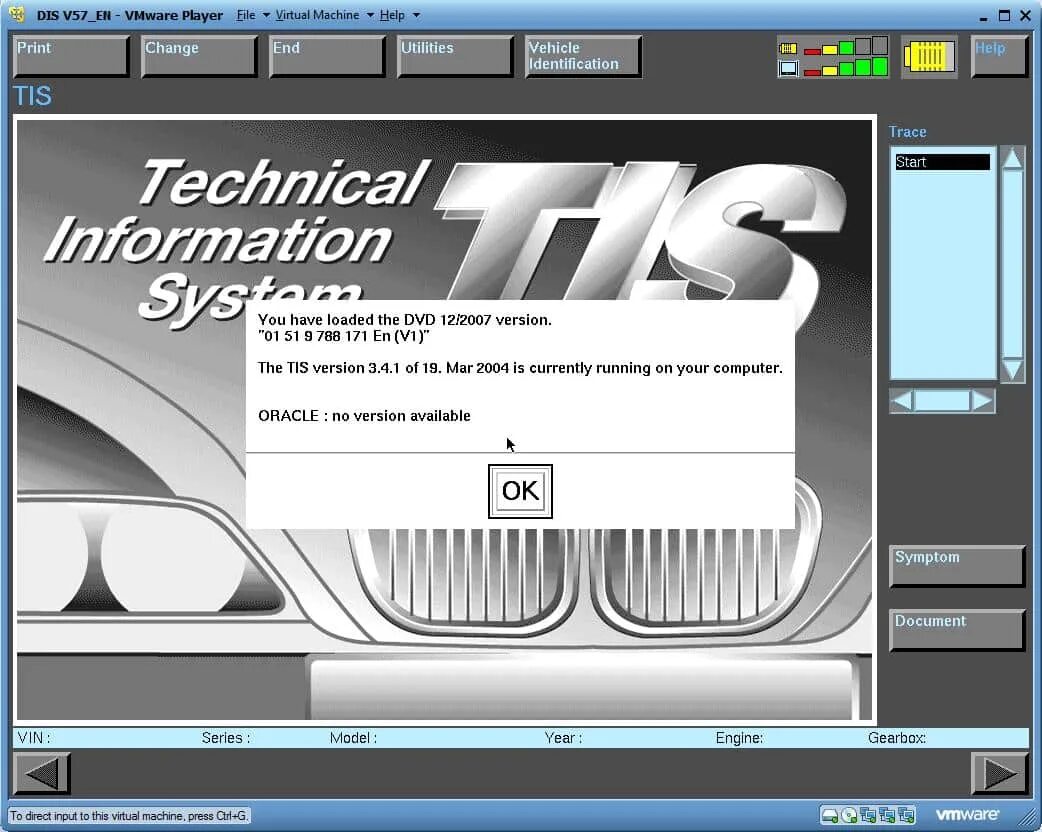Click the vmware logo in status bar
The width and height of the screenshot is (1042, 832).
click(x=967, y=814)
